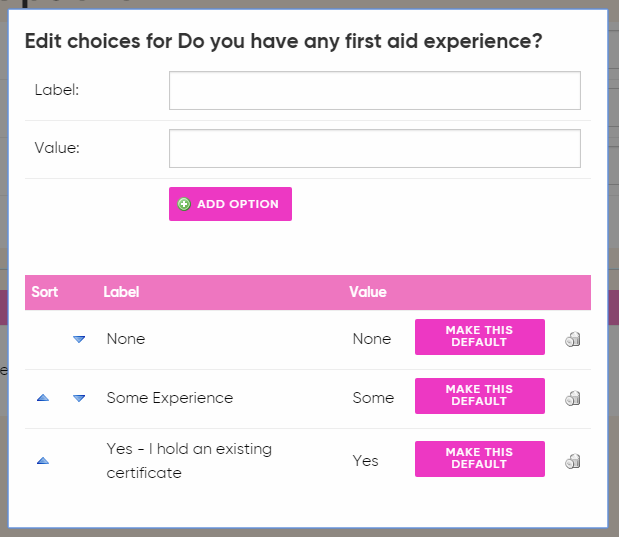
Task: Click the green plus icon on Add Option
Action: 184,204
